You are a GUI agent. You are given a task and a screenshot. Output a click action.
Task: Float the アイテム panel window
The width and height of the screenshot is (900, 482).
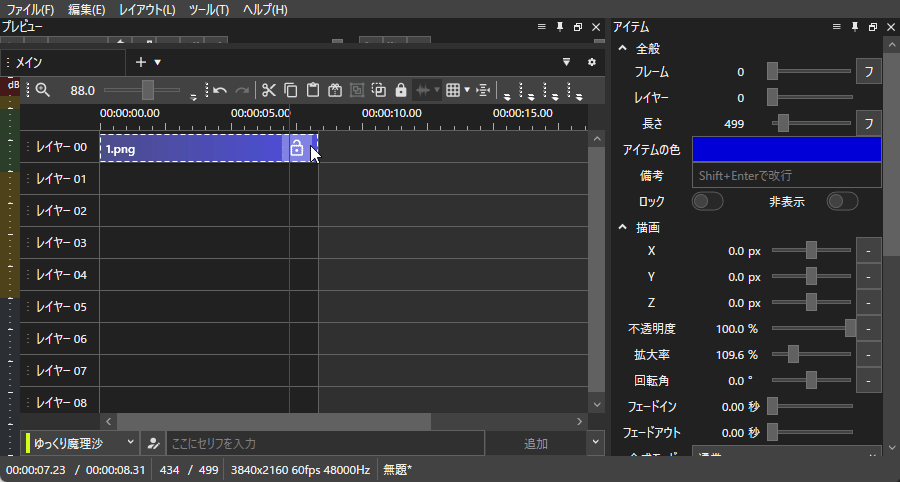coord(873,27)
